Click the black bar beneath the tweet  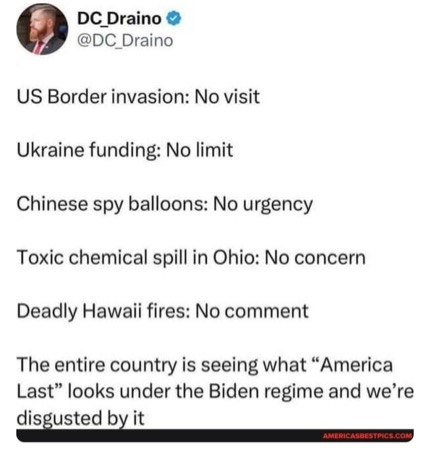tap(215, 435)
